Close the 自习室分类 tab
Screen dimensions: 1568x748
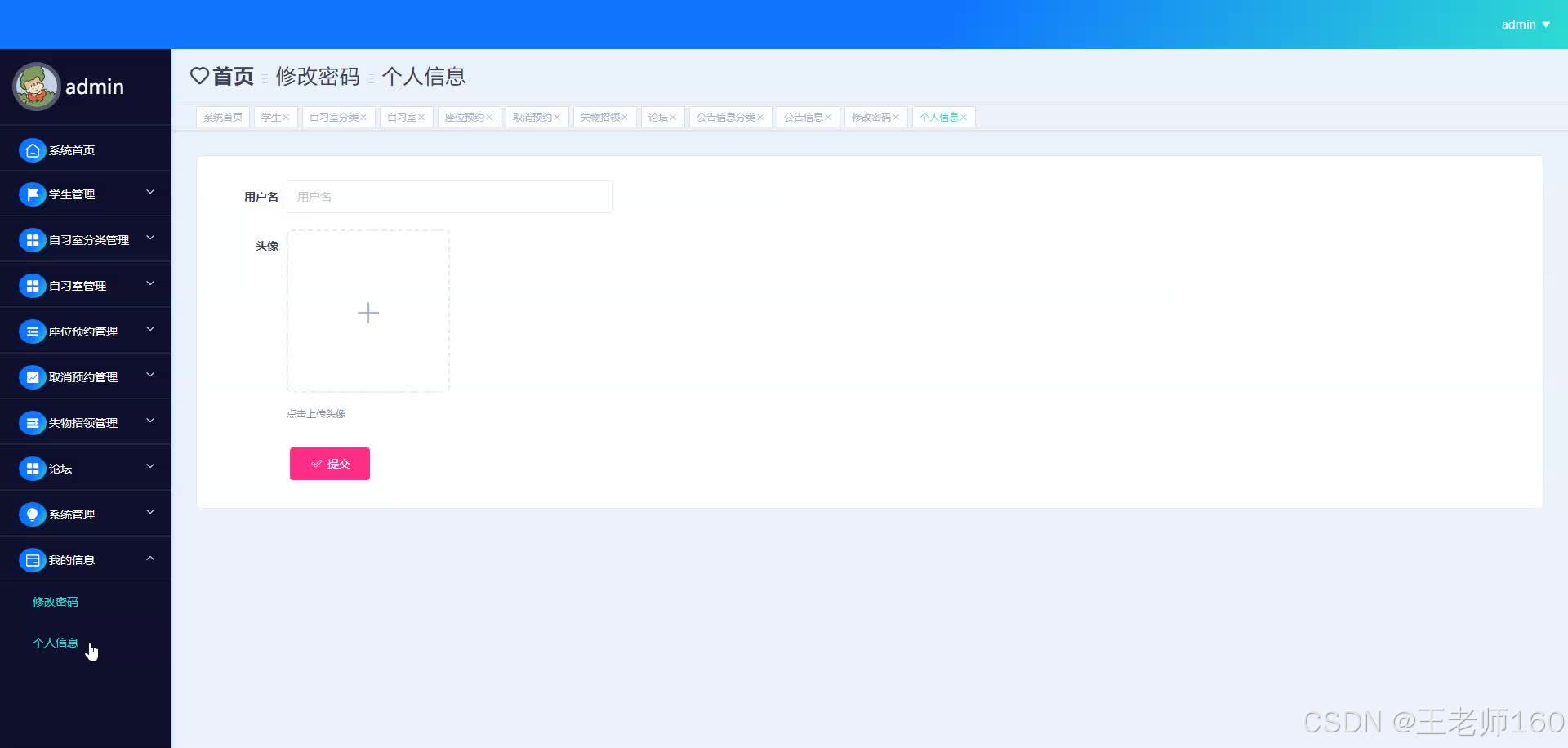363,118
